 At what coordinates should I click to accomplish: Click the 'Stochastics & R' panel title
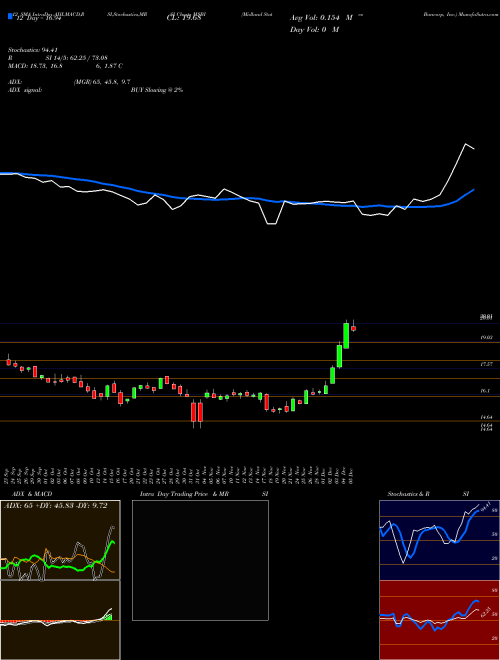tap(409, 494)
